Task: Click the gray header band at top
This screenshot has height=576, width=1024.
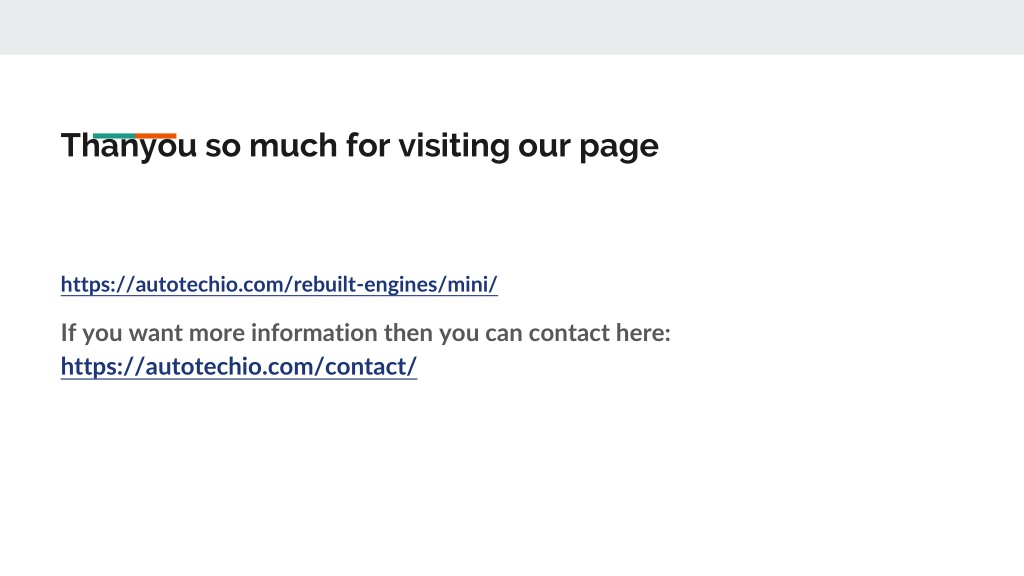Action: pos(512,27)
